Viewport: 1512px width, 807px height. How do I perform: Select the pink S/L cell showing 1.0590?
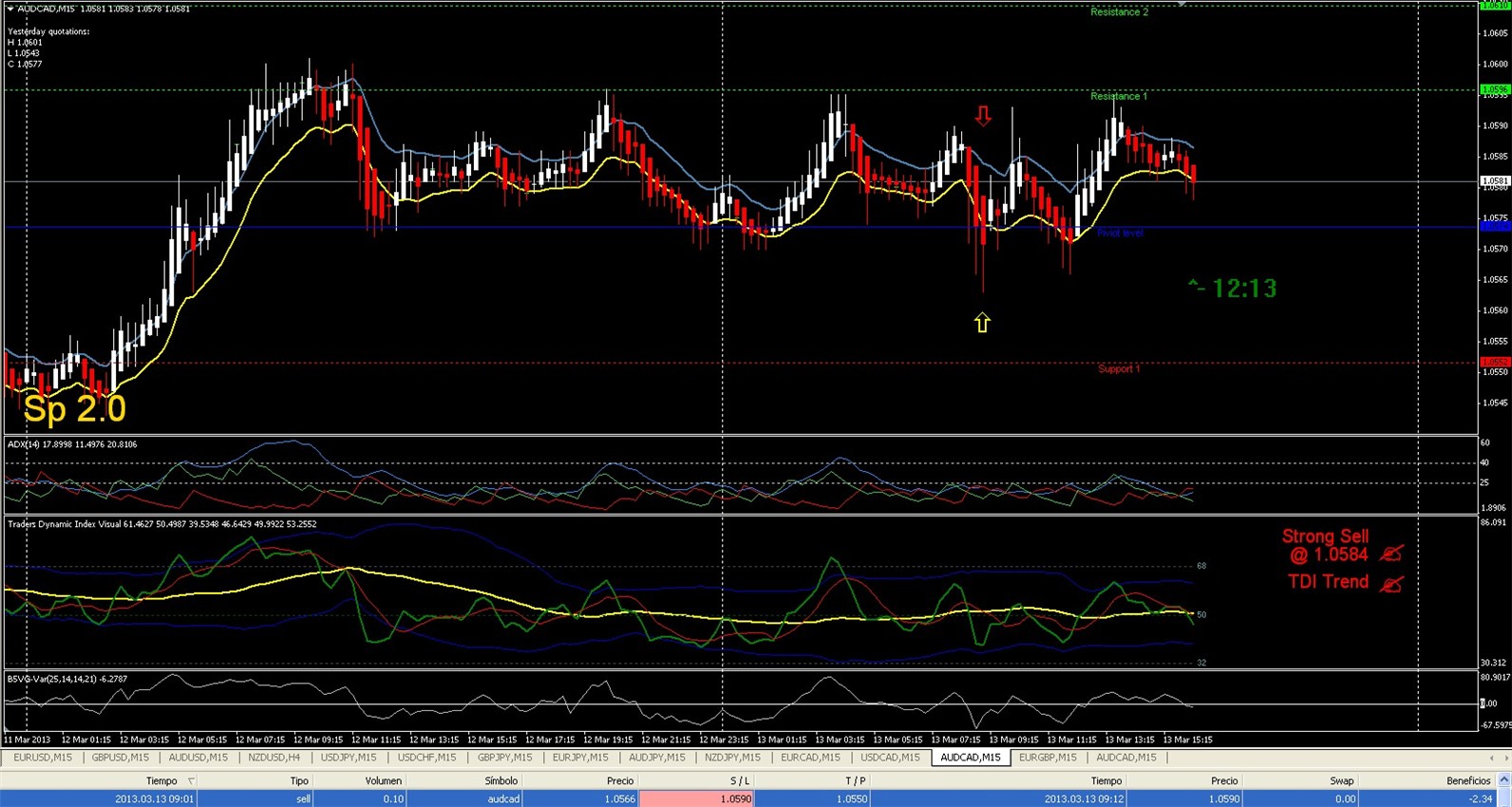coord(697,798)
